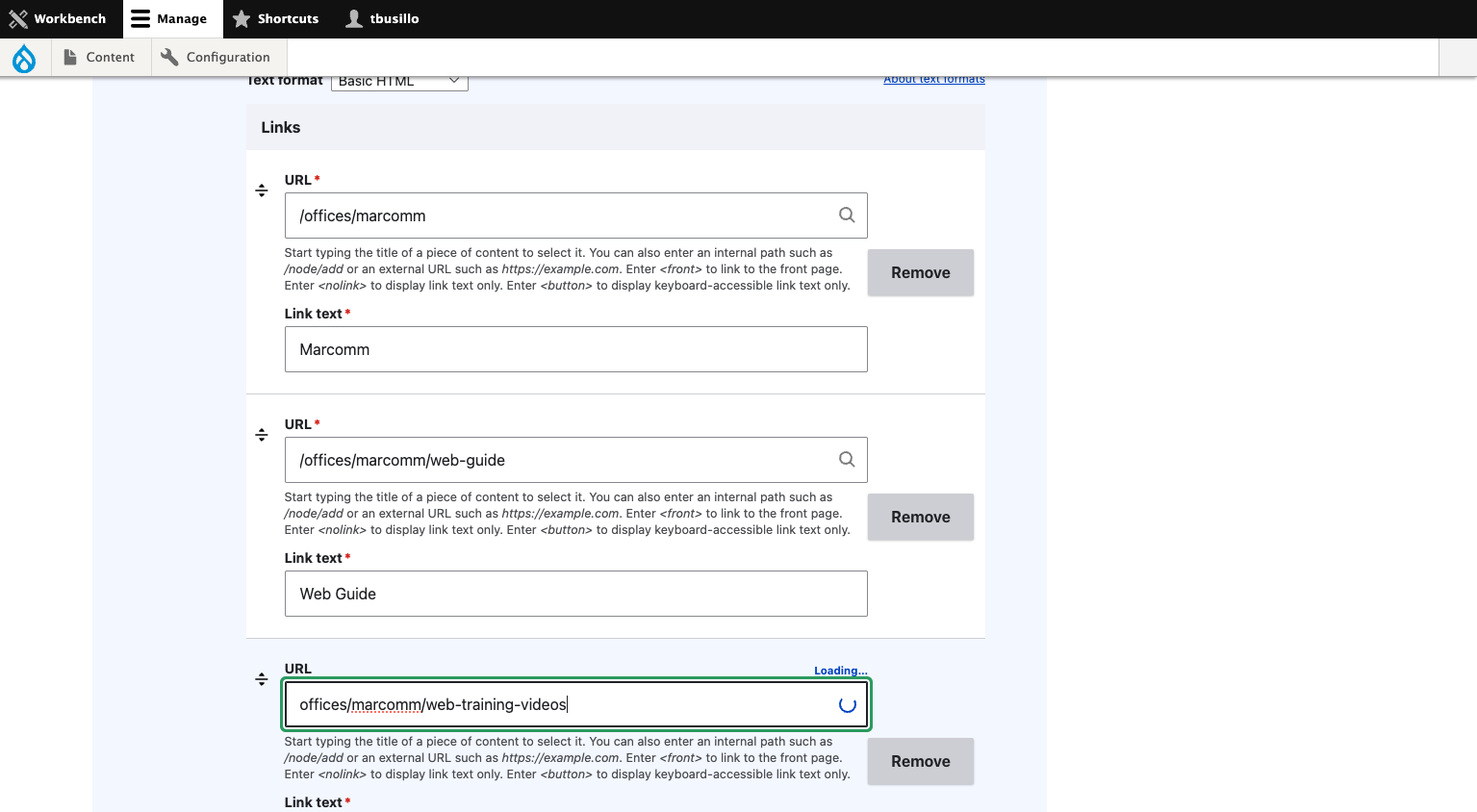Click the Links section heading
The image size is (1477, 812).
[281, 127]
